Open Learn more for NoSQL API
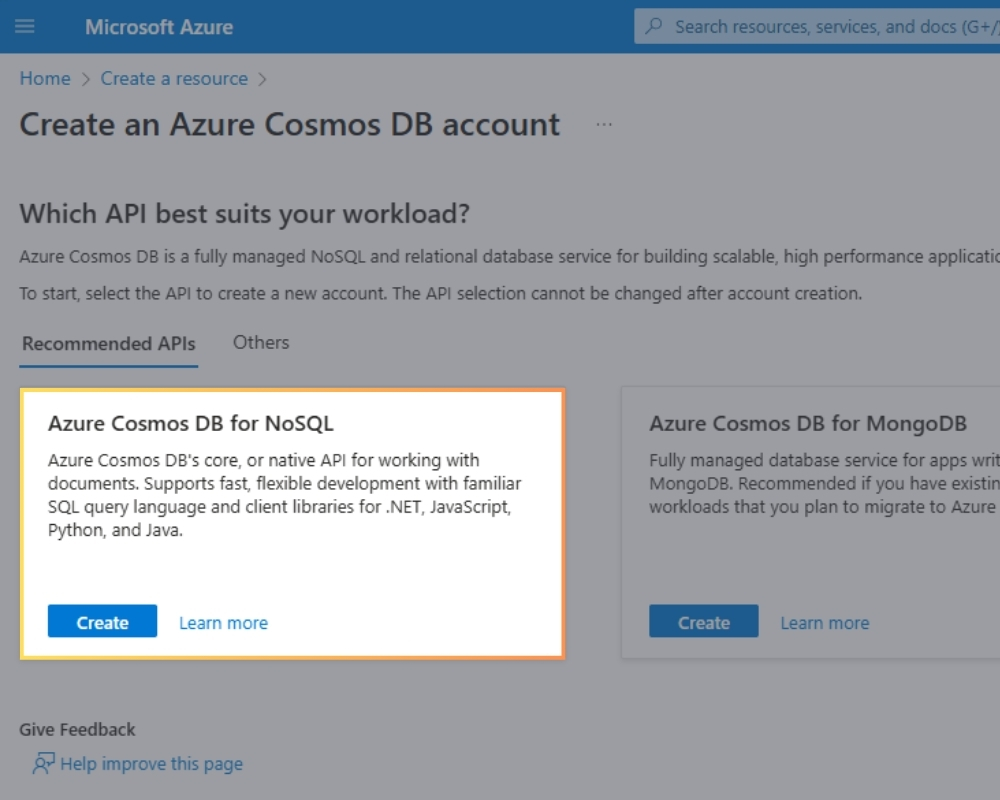The image size is (1000, 800). pos(223,623)
